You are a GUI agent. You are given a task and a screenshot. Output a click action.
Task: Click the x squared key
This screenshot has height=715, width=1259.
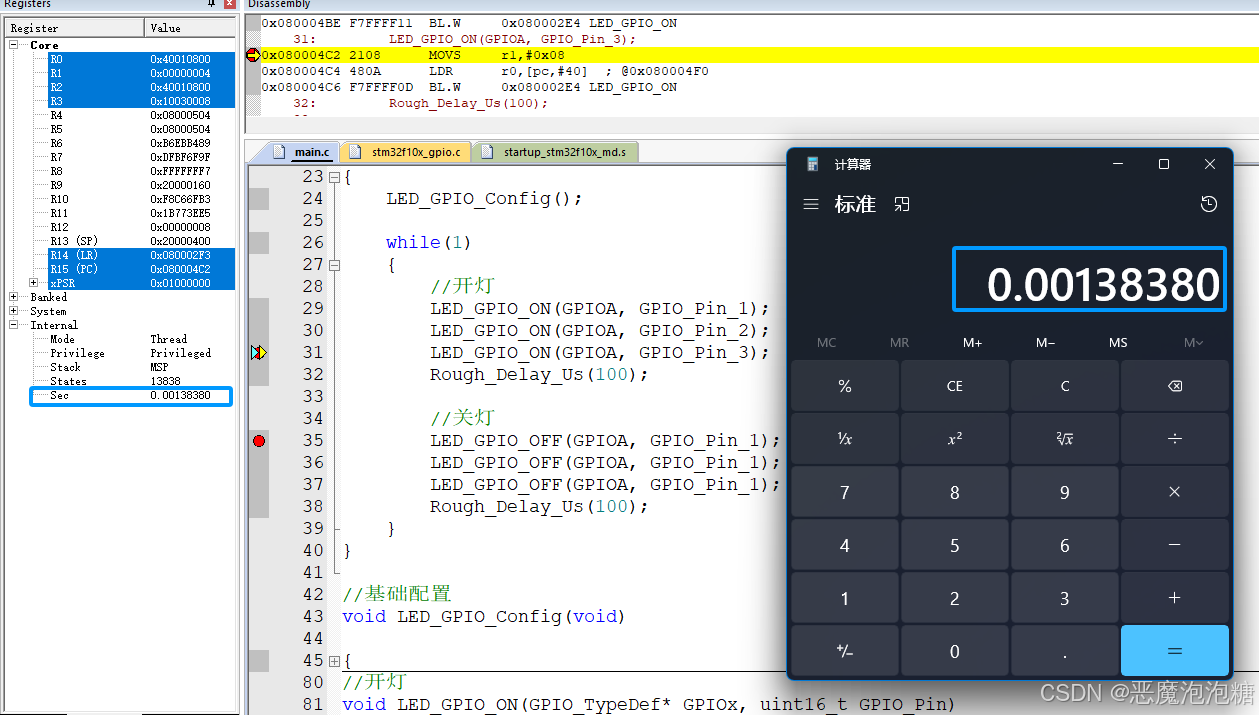pos(955,438)
